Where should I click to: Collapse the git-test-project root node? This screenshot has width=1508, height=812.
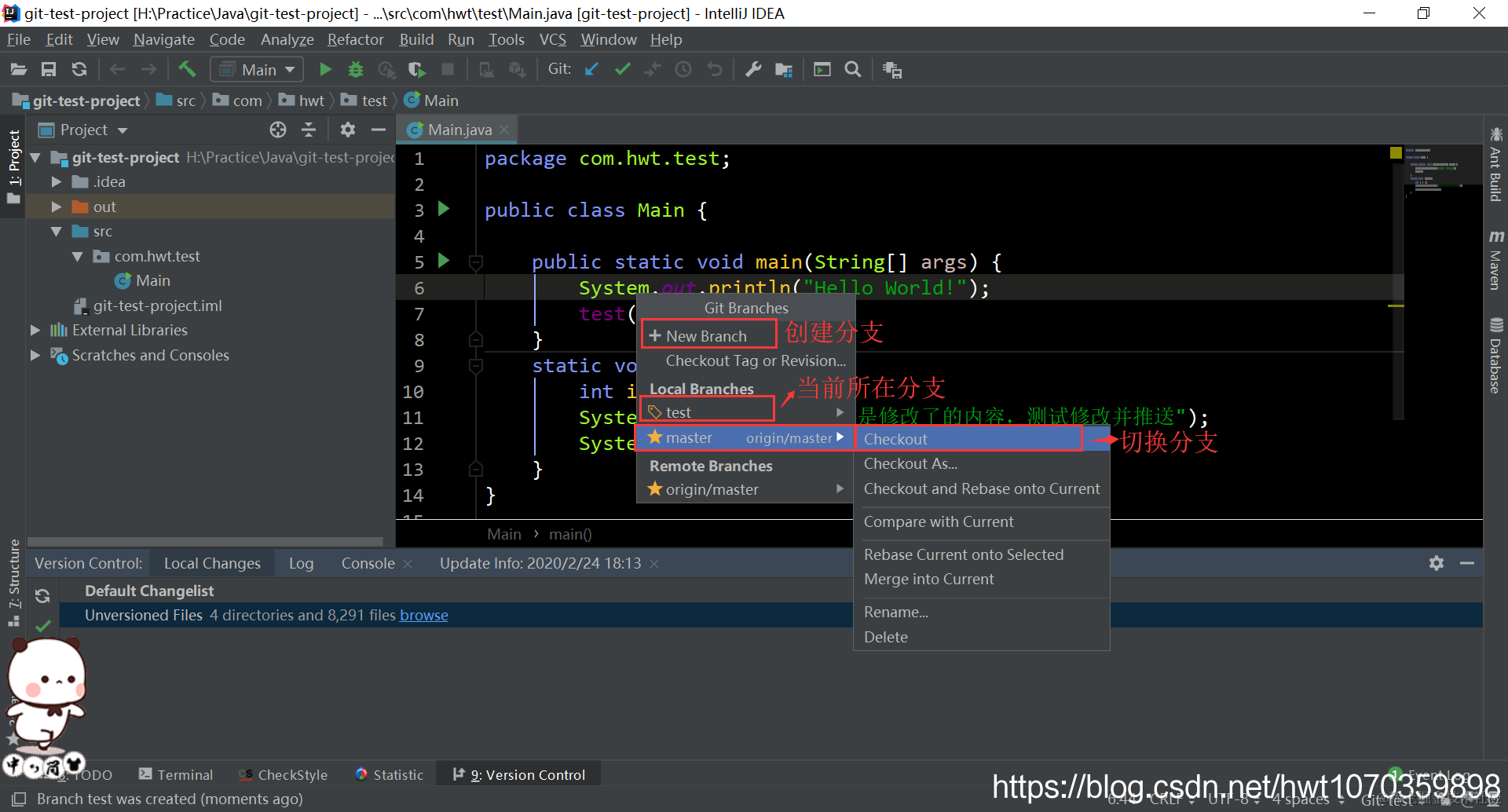[35, 158]
